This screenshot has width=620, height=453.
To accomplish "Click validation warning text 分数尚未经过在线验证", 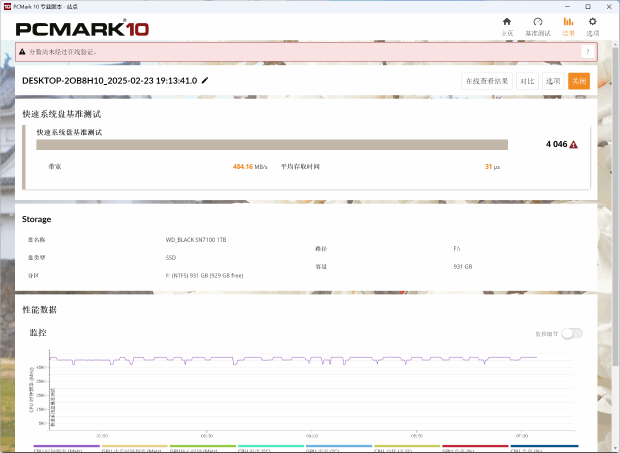I will tap(62, 52).
